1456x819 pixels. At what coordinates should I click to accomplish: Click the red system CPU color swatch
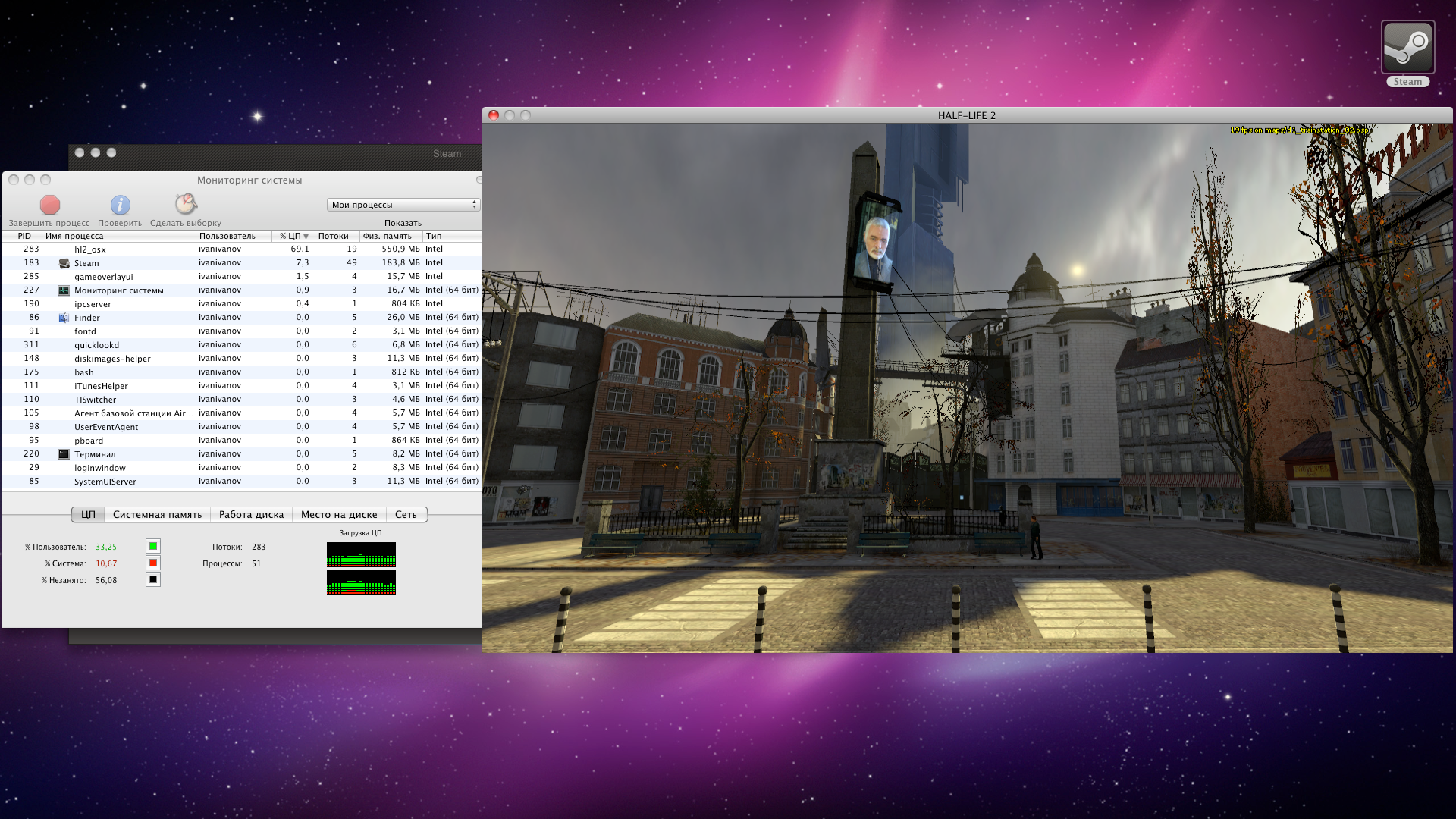point(153,563)
